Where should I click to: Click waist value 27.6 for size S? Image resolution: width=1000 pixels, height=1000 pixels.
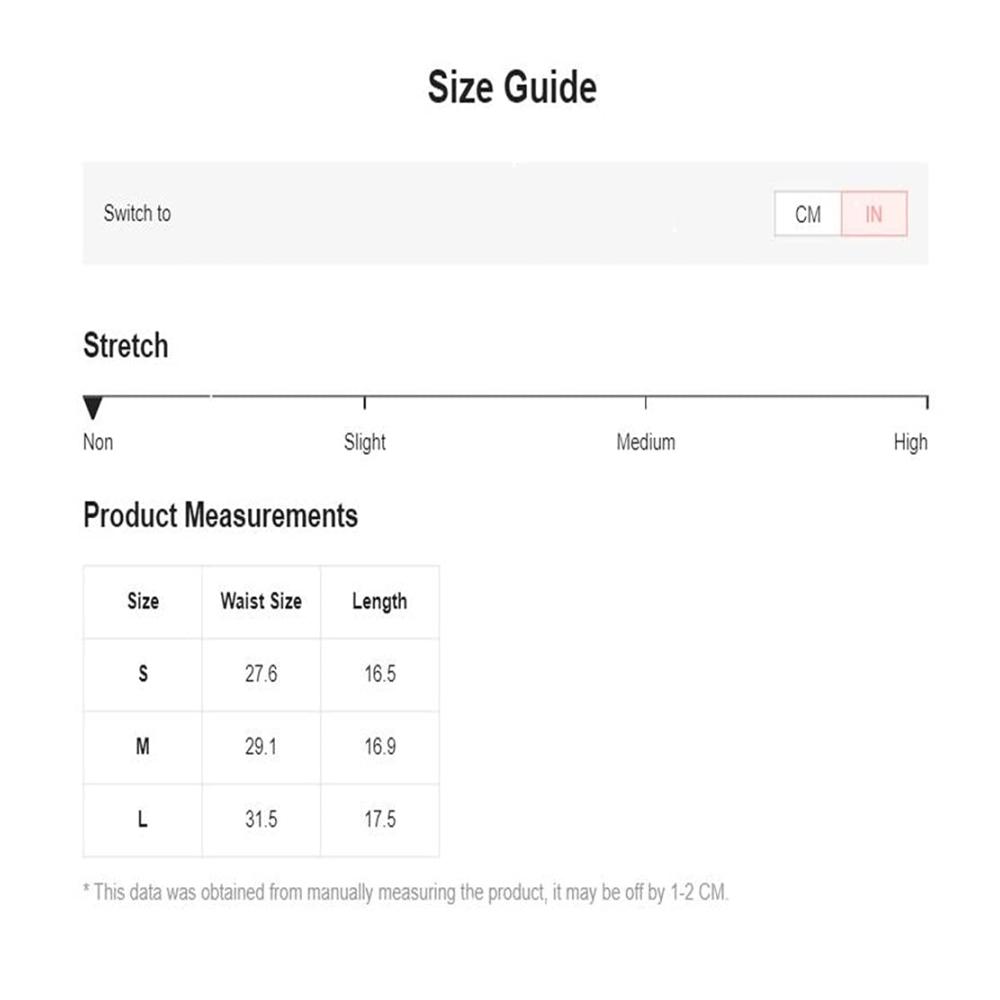pos(261,674)
